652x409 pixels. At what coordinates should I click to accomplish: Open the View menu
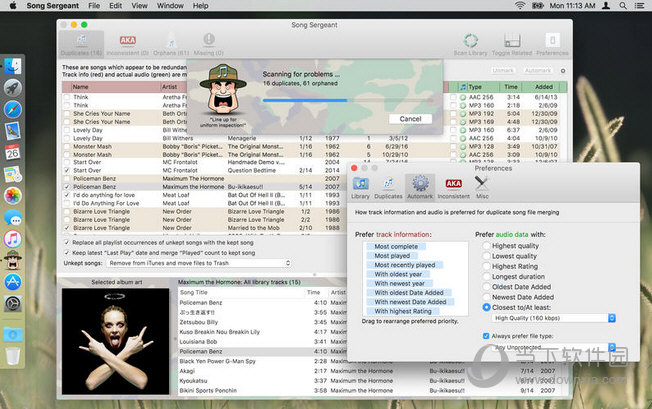(x=139, y=6)
